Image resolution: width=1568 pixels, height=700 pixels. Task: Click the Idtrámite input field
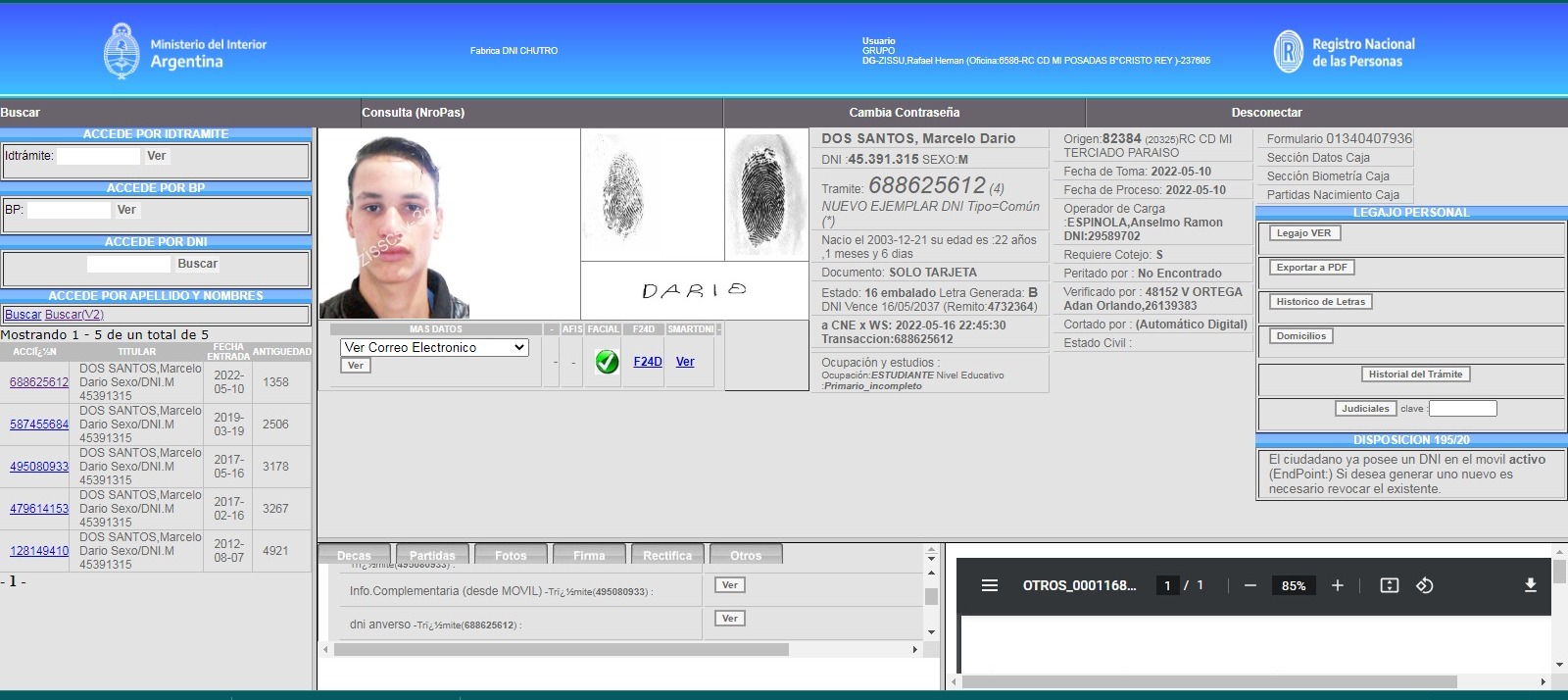tap(98, 156)
